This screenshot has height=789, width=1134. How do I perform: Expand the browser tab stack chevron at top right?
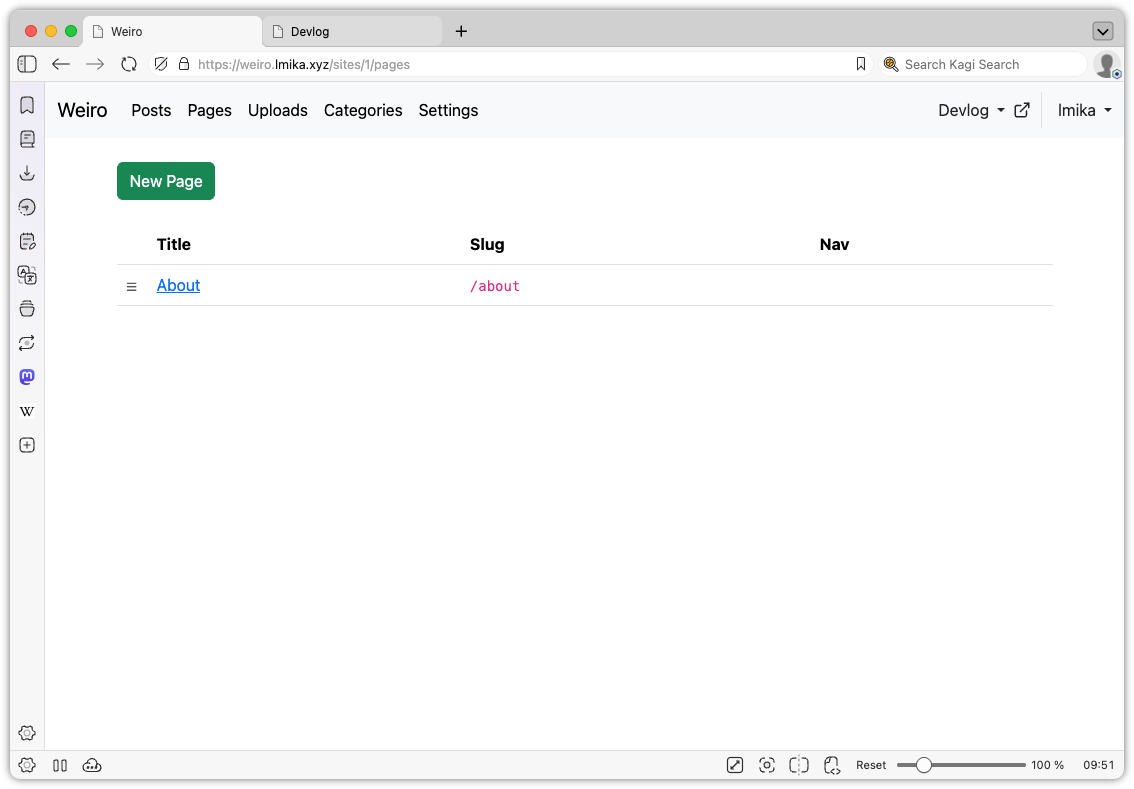pyautogui.click(x=1103, y=30)
